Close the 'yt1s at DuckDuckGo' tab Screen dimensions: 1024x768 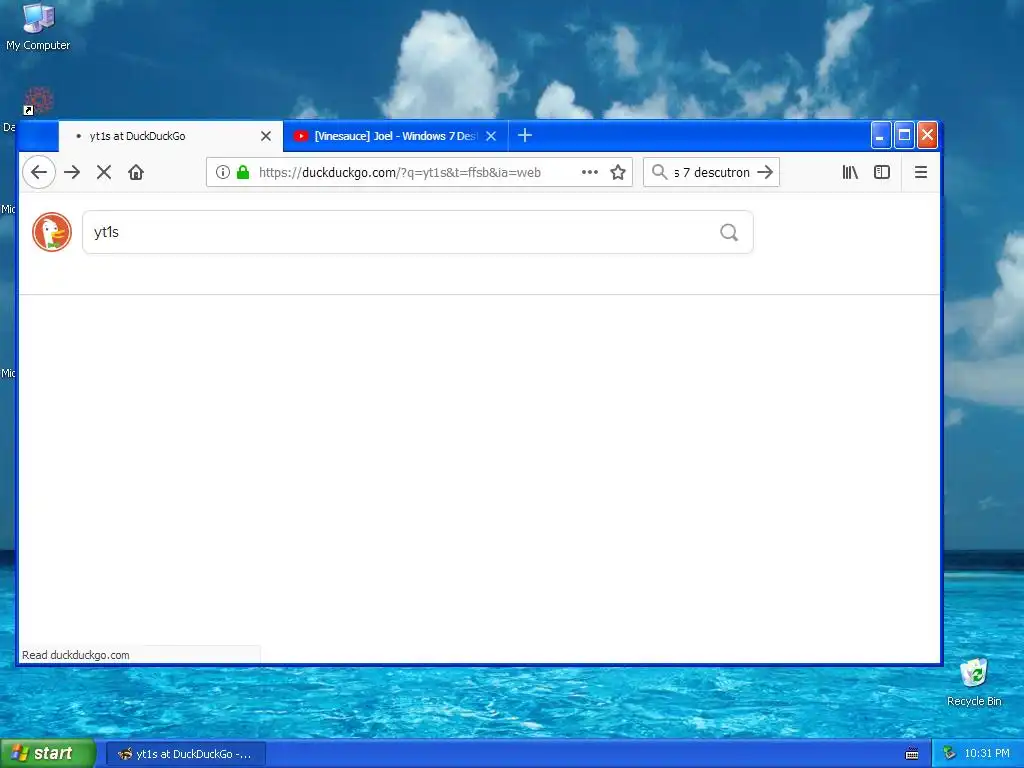[x=266, y=136]
